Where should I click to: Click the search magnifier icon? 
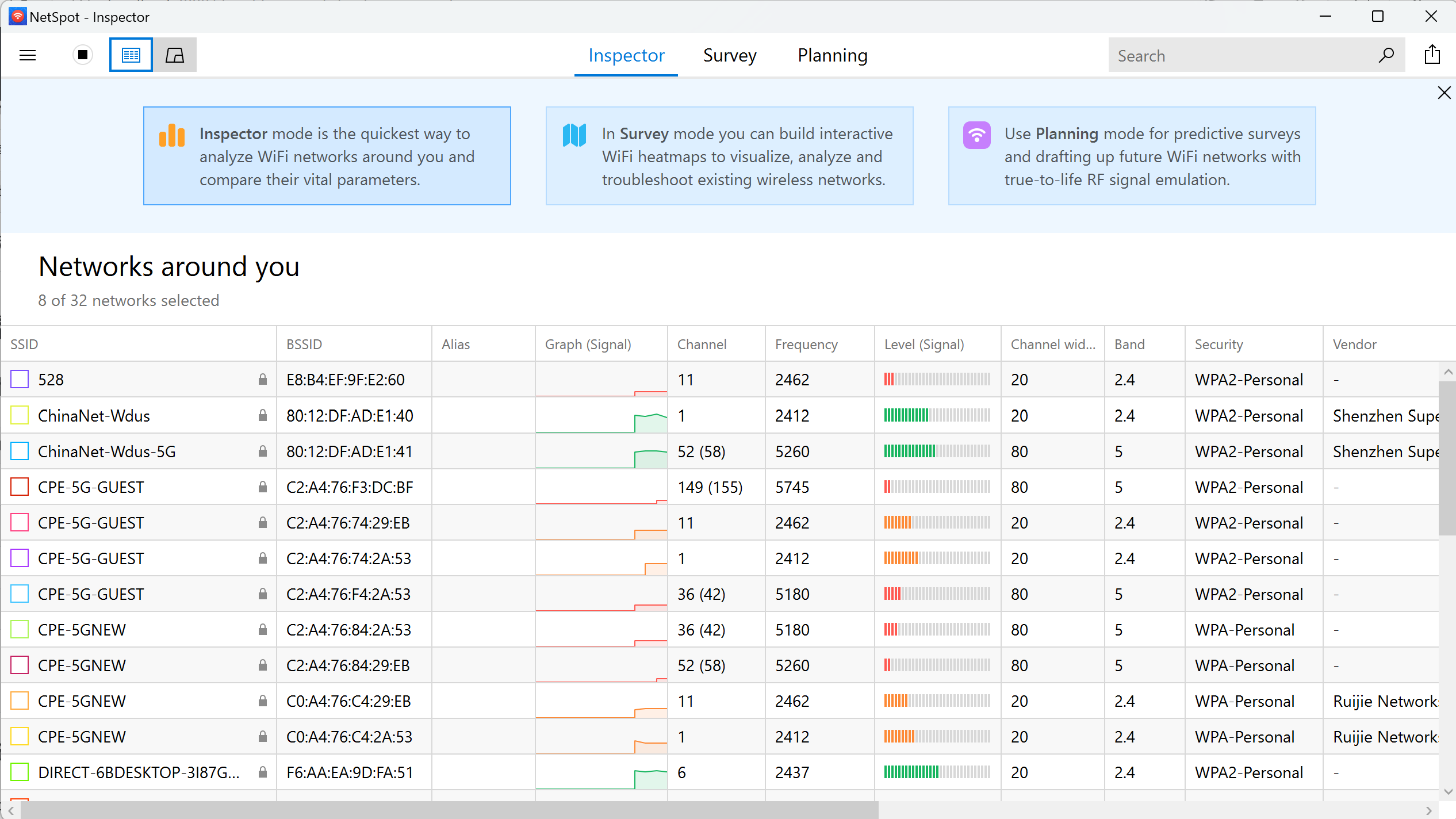[1386, 55]
